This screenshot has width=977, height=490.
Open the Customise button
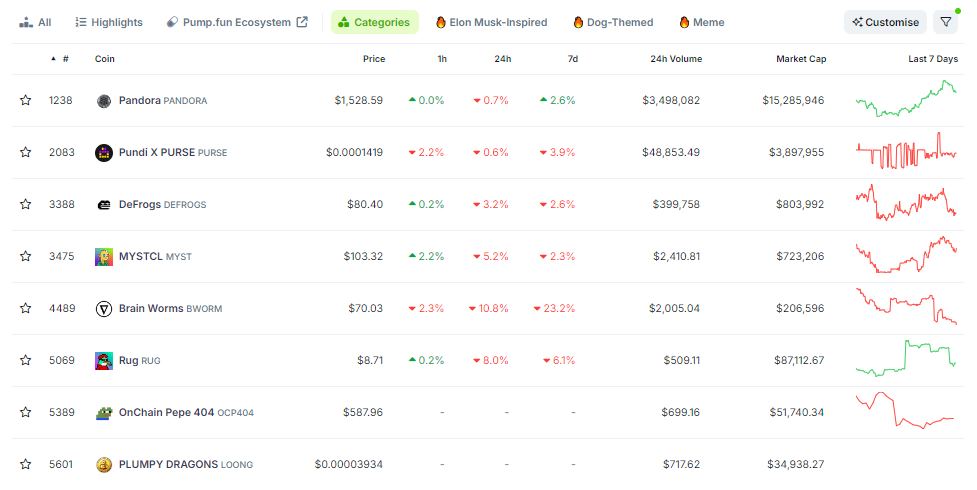pyautogui.click(x=885, y=22)
